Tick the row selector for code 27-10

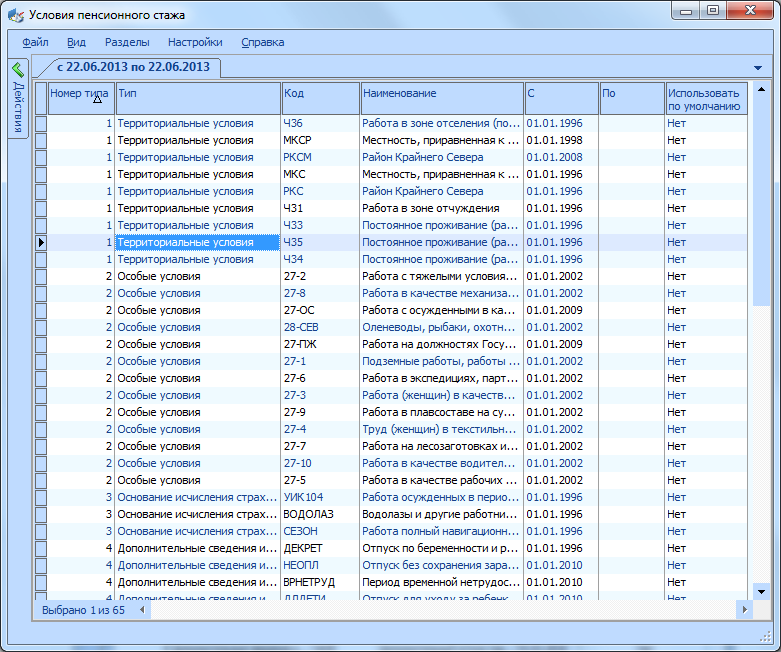(41, 463)
